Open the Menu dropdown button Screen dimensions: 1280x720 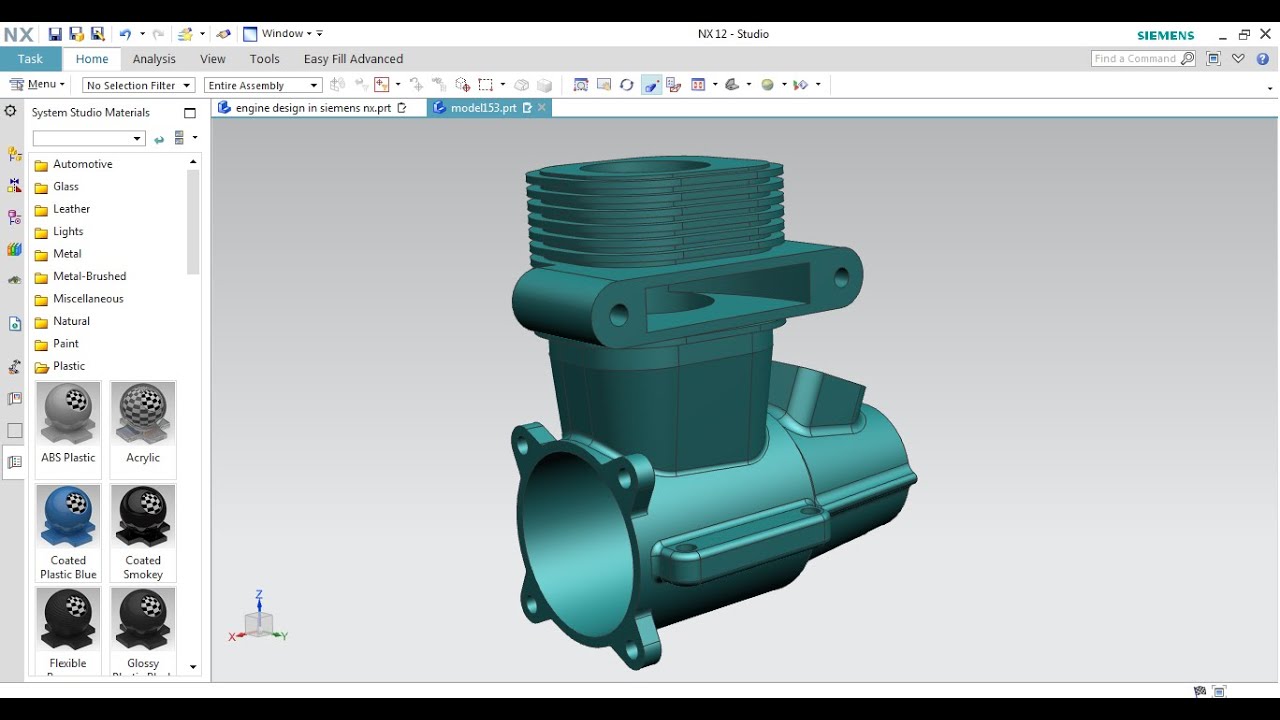point(37,85)
